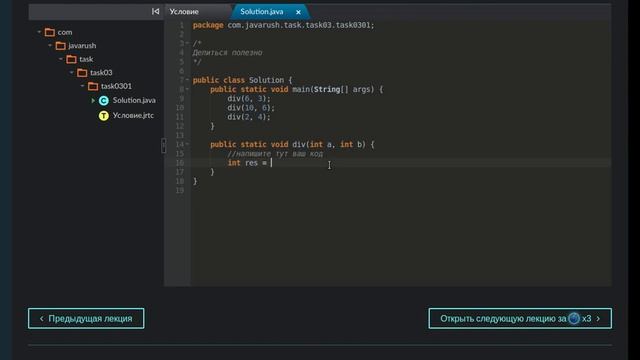The height and width of the screenshot is (360, 640).
Task: Click the '//напишите тут ваш код' comment
Action: (275, 154)
